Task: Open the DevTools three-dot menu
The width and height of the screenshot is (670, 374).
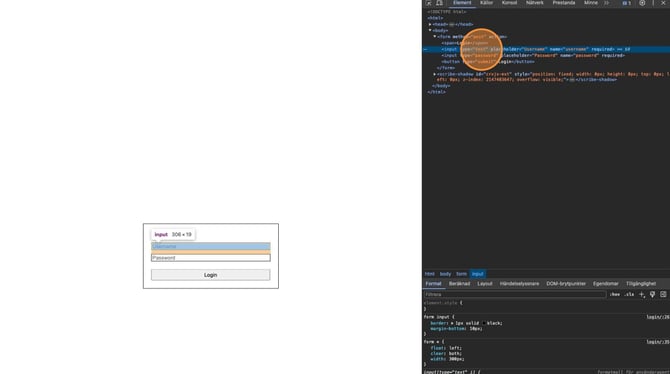Action: click(x=653, y=3)
